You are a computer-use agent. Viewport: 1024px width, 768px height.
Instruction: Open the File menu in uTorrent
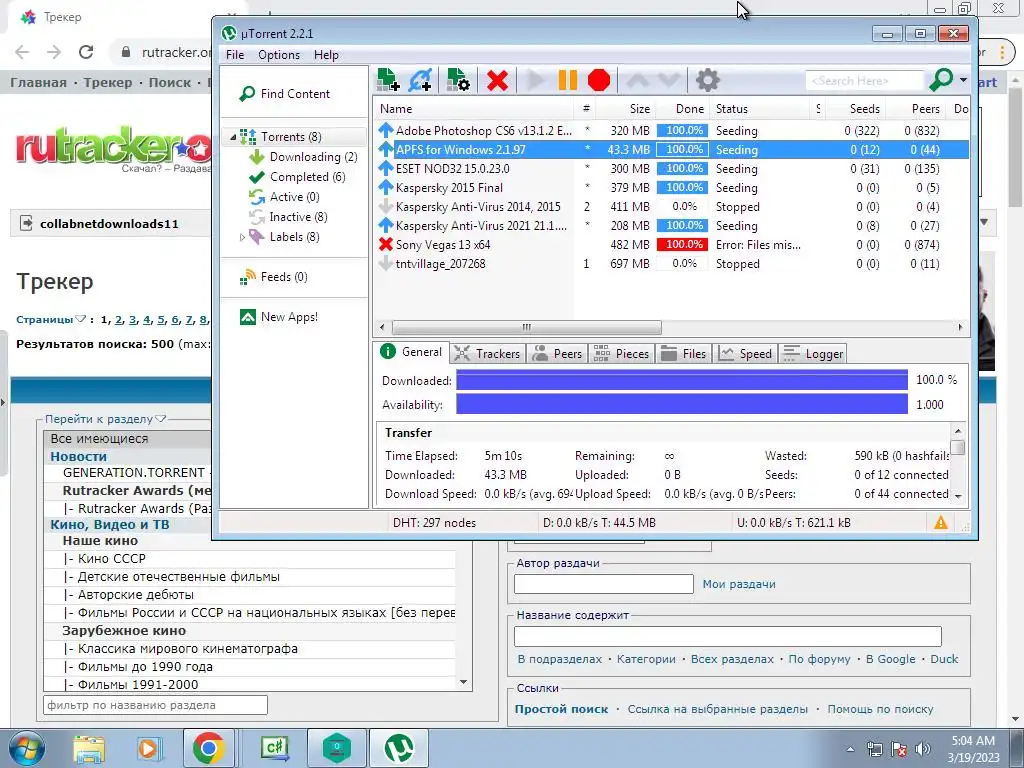[x=234, y=55]
